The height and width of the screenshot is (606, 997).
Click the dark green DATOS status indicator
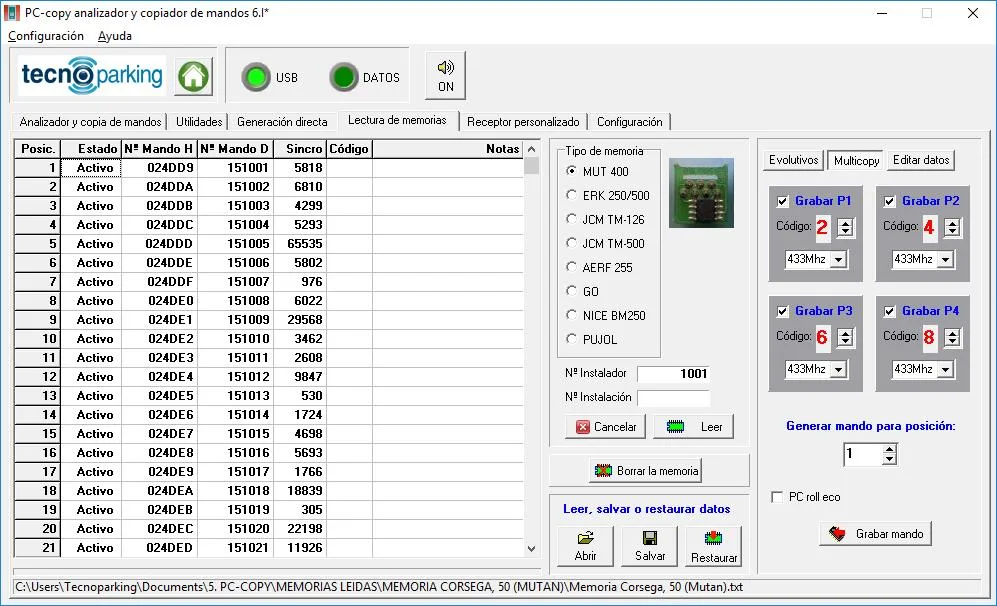(x=344, y=78)
